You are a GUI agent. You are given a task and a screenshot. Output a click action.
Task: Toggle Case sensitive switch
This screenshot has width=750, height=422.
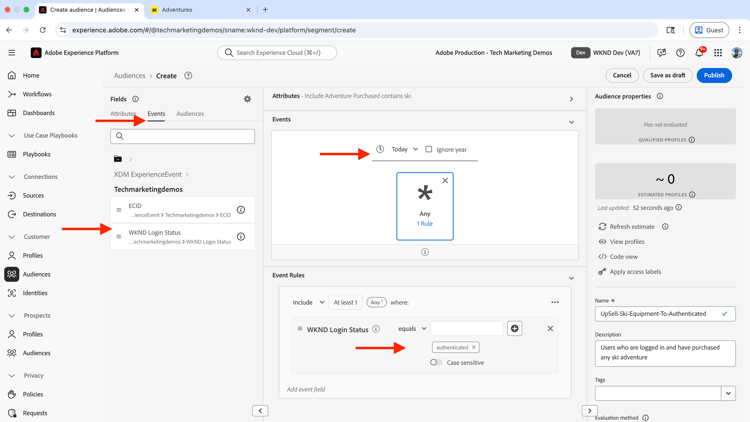point(435,363)
